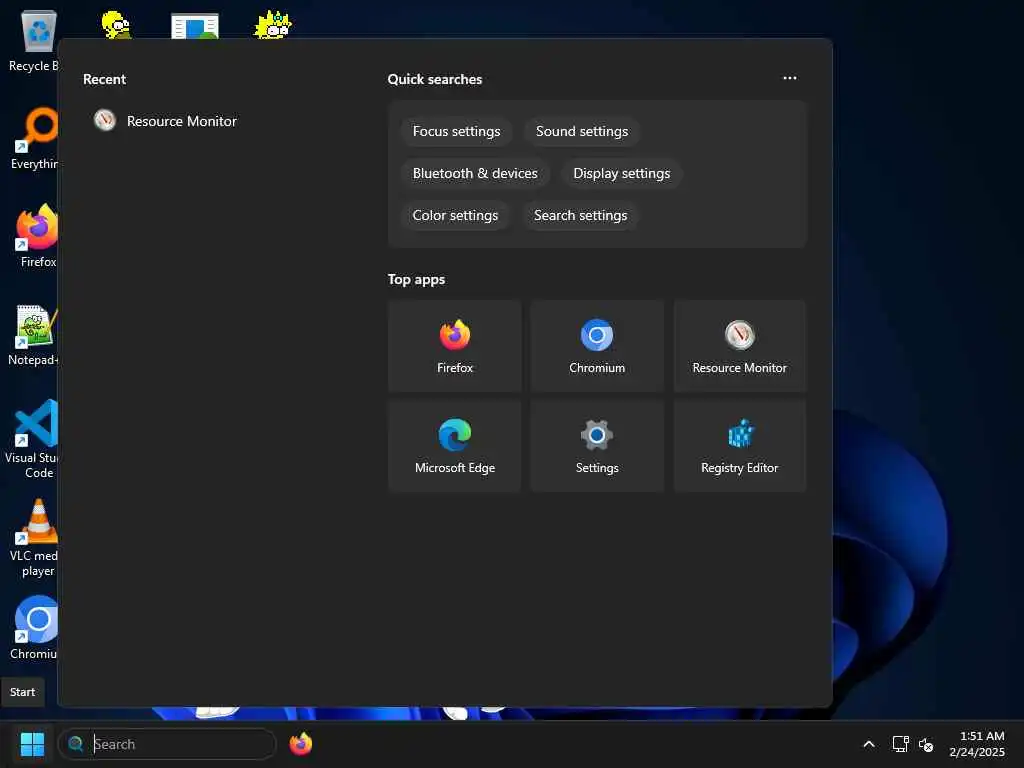Launch Firefox from Top apps
The width and height of the screenshot is (1024, 768).
(x=455, y=346)
